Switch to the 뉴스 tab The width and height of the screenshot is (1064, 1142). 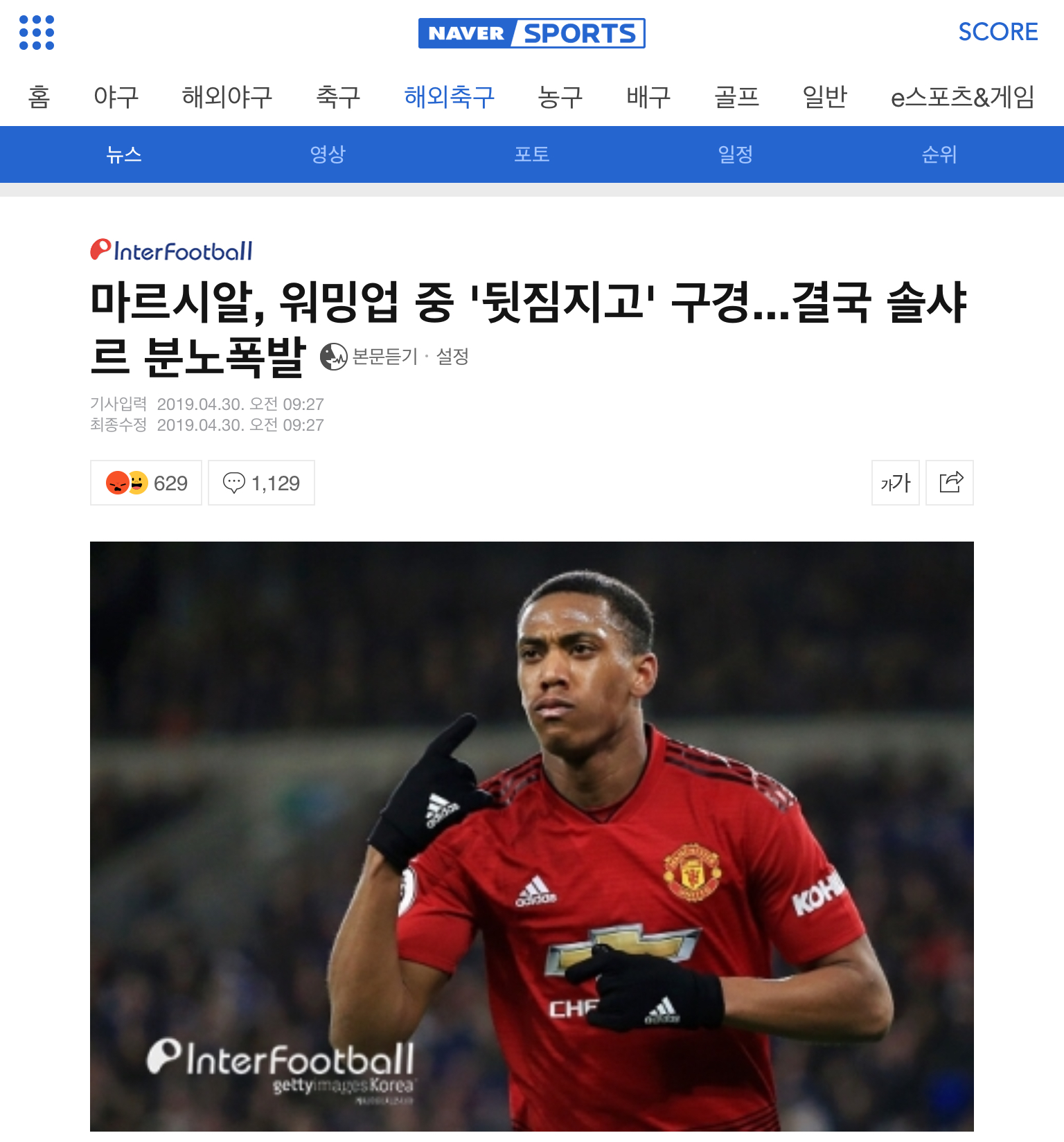coord(124,154)
